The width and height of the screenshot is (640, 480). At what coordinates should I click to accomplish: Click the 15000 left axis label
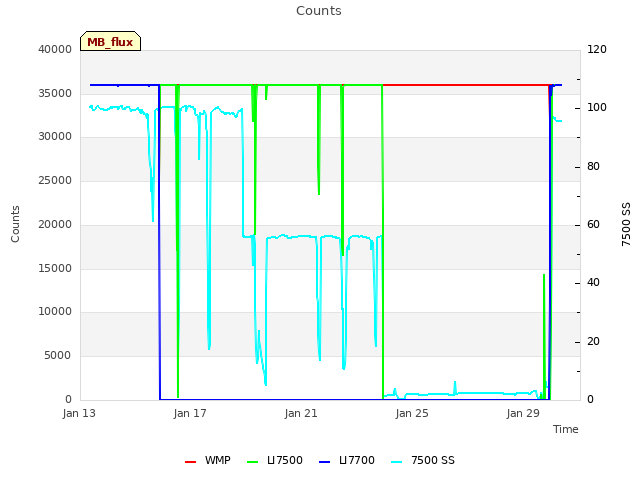[x=55, y=269]
